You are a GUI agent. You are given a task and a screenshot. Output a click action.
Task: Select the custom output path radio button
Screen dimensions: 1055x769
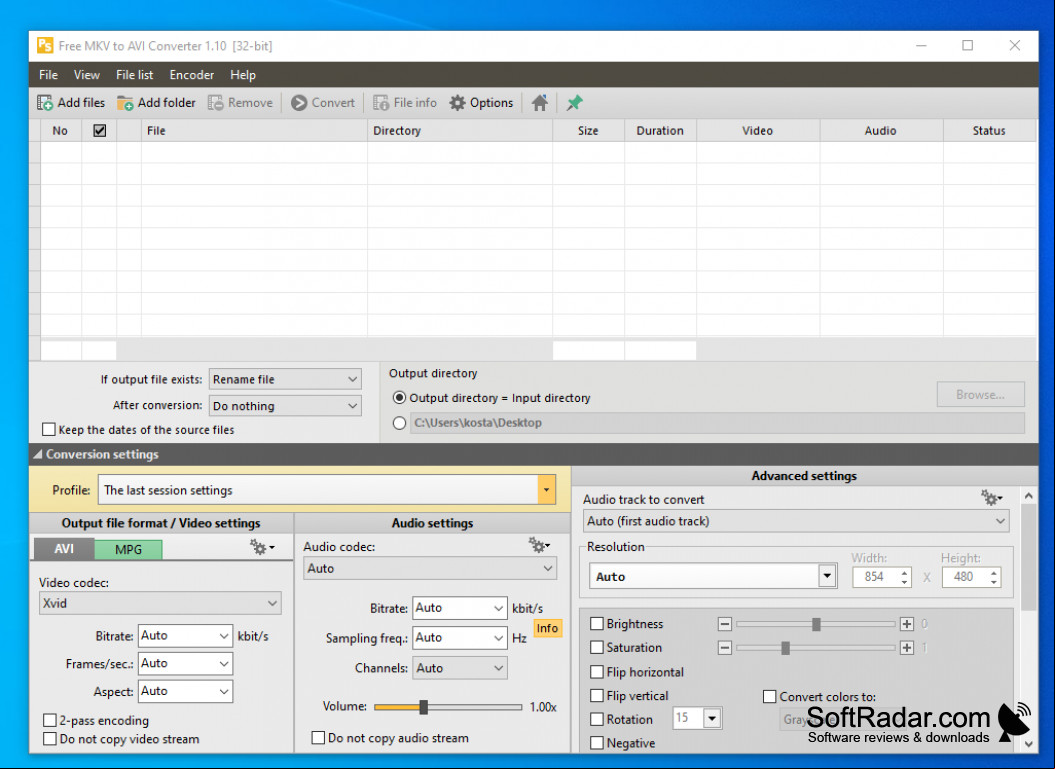(400, 423)
